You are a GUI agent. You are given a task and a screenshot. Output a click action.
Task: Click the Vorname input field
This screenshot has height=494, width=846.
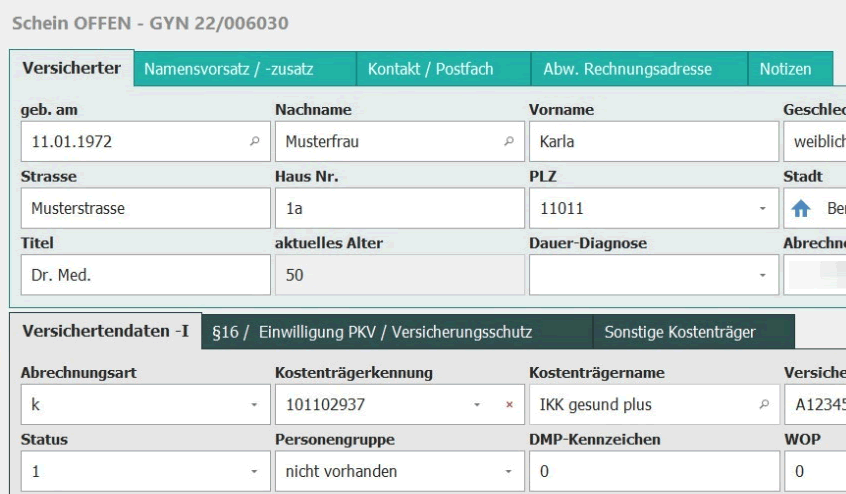(653, 142)
